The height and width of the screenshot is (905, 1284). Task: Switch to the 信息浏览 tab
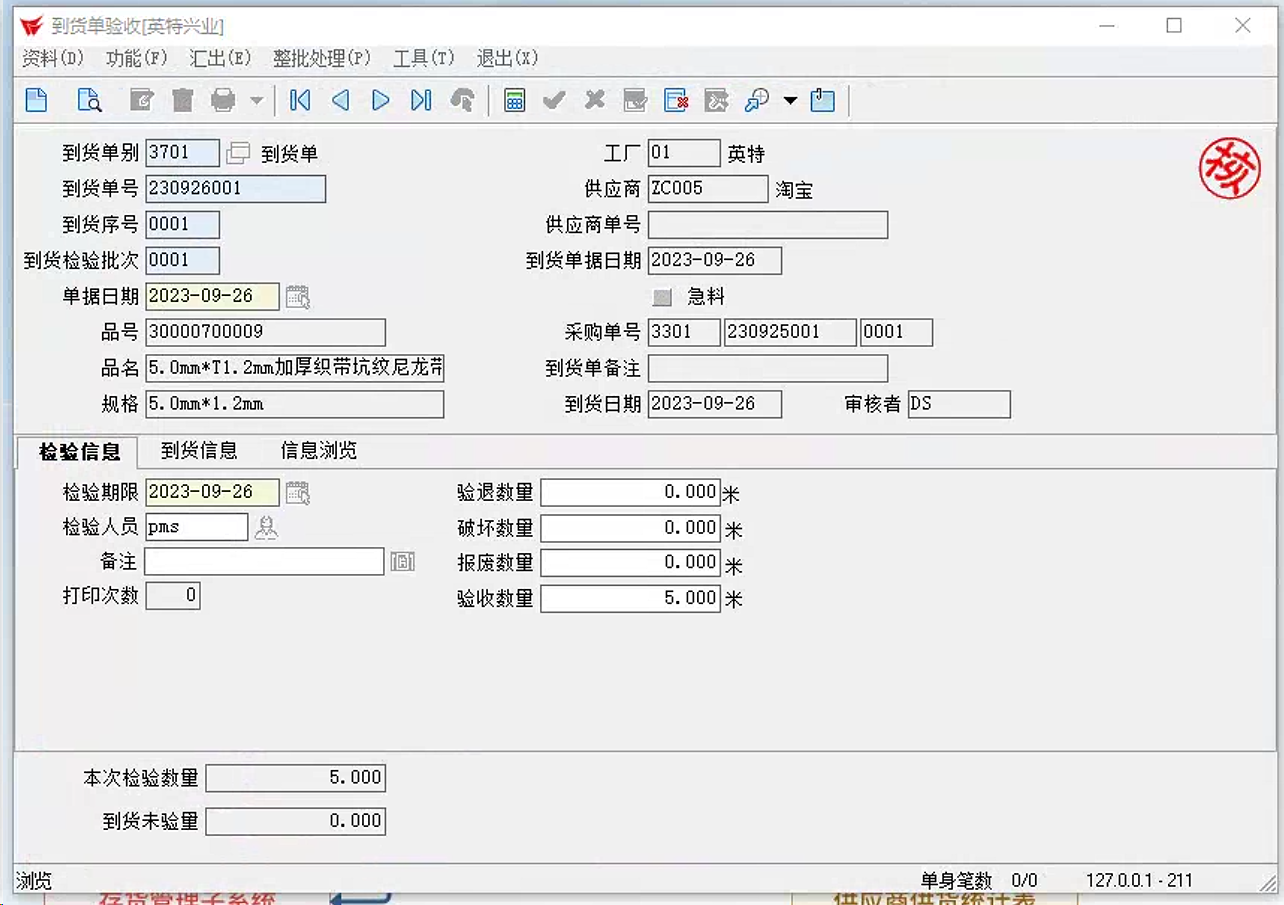319,451
